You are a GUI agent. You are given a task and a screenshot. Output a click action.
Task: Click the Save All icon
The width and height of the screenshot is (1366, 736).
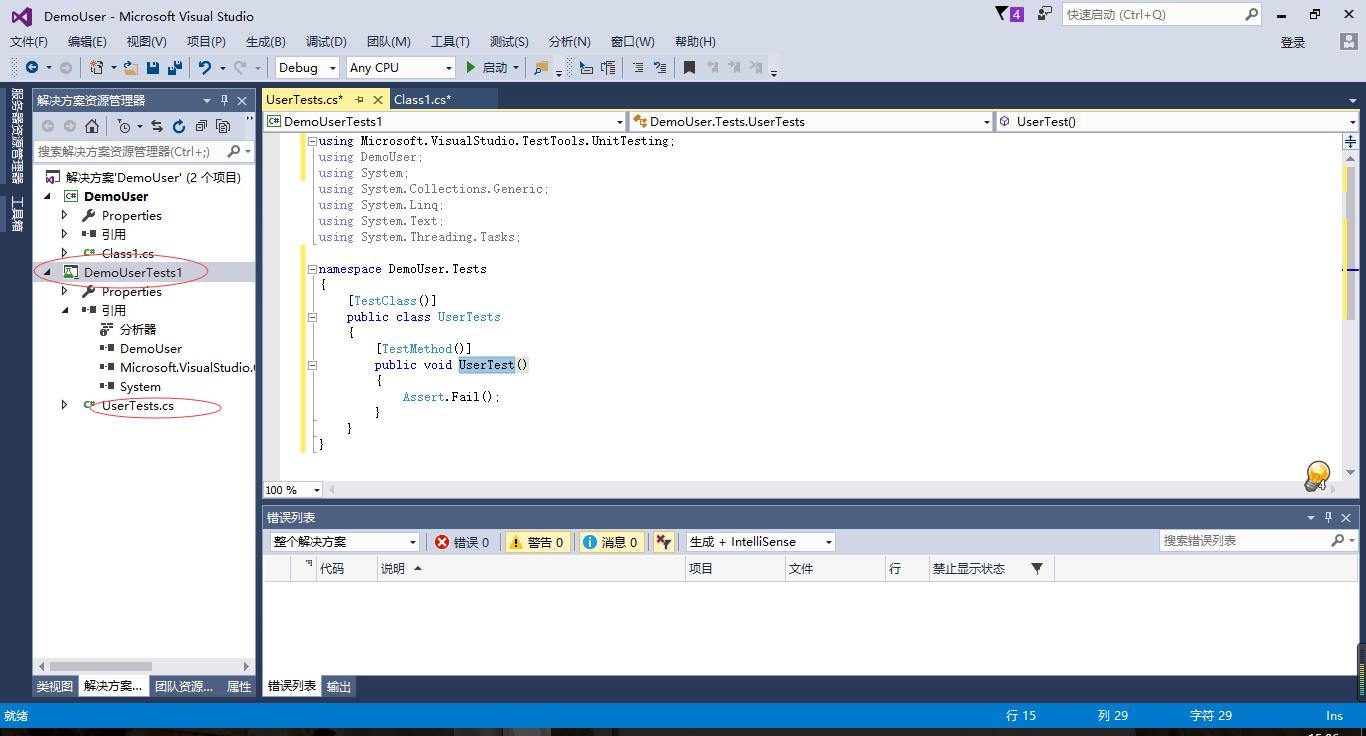(175, 67)
